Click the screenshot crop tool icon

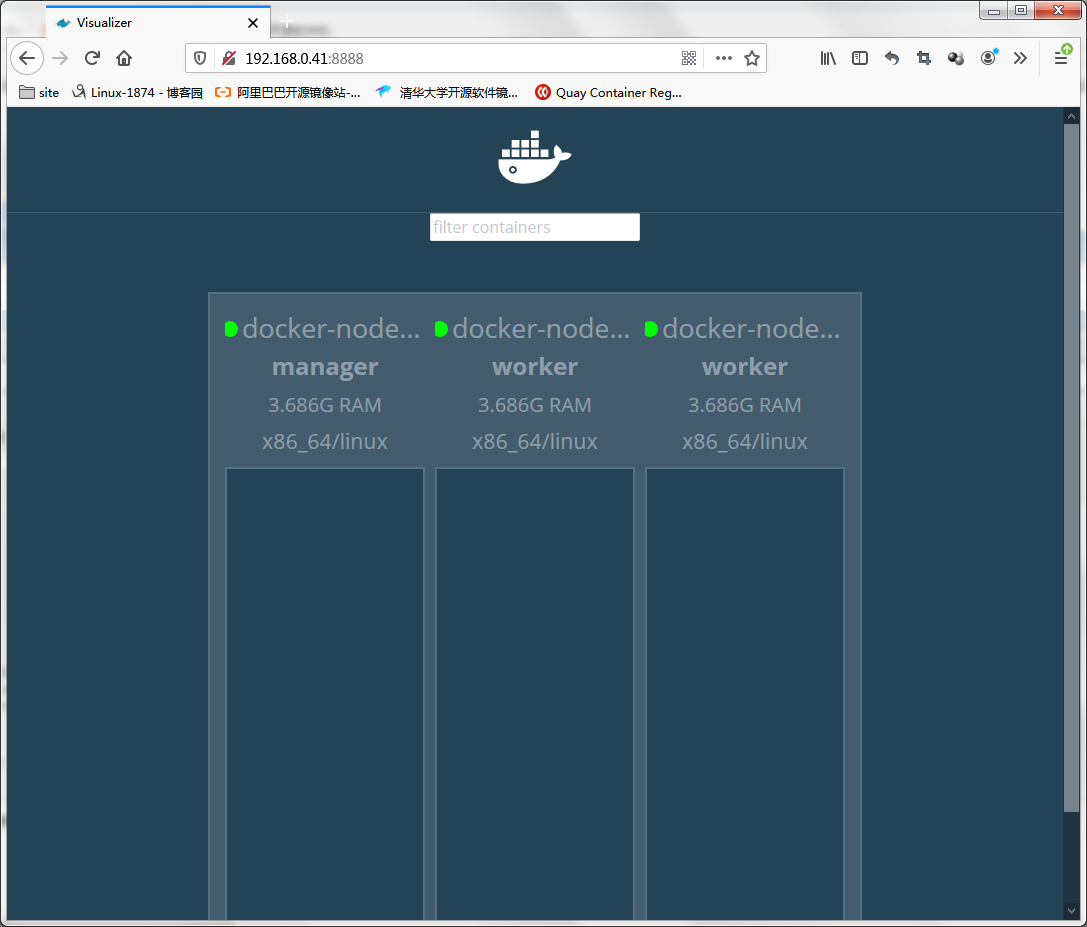[924, 58]
